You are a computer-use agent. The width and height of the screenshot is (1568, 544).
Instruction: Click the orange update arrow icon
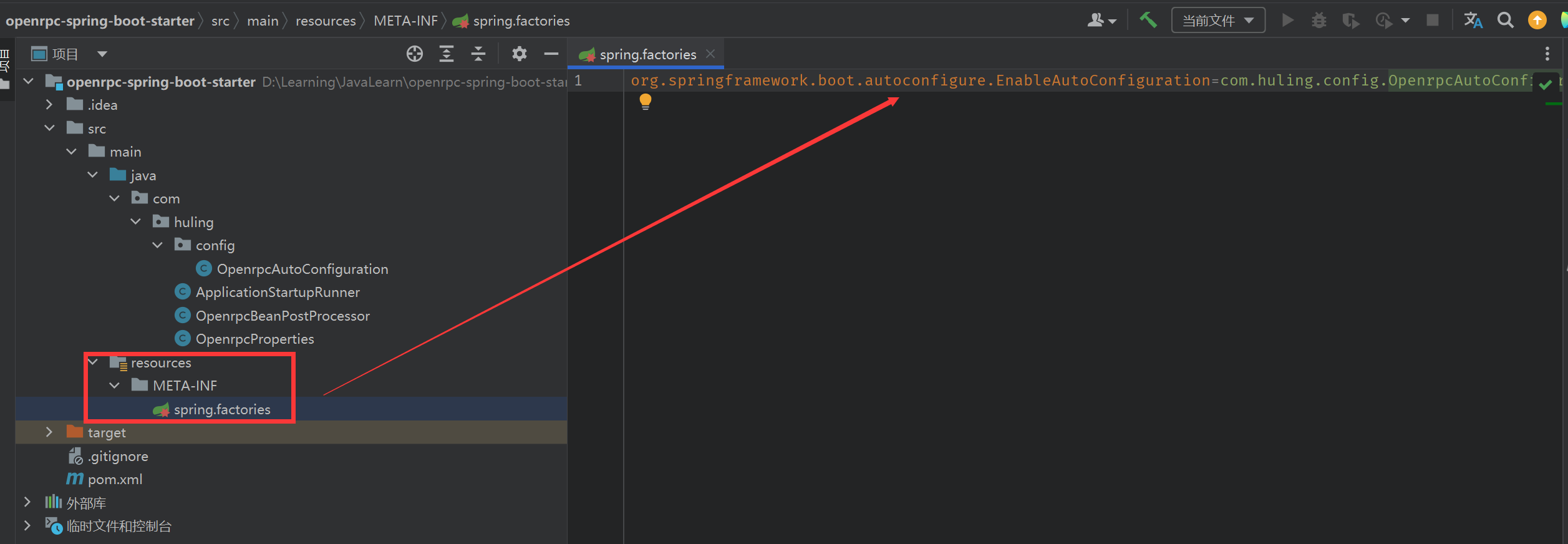click(1537, 20)
